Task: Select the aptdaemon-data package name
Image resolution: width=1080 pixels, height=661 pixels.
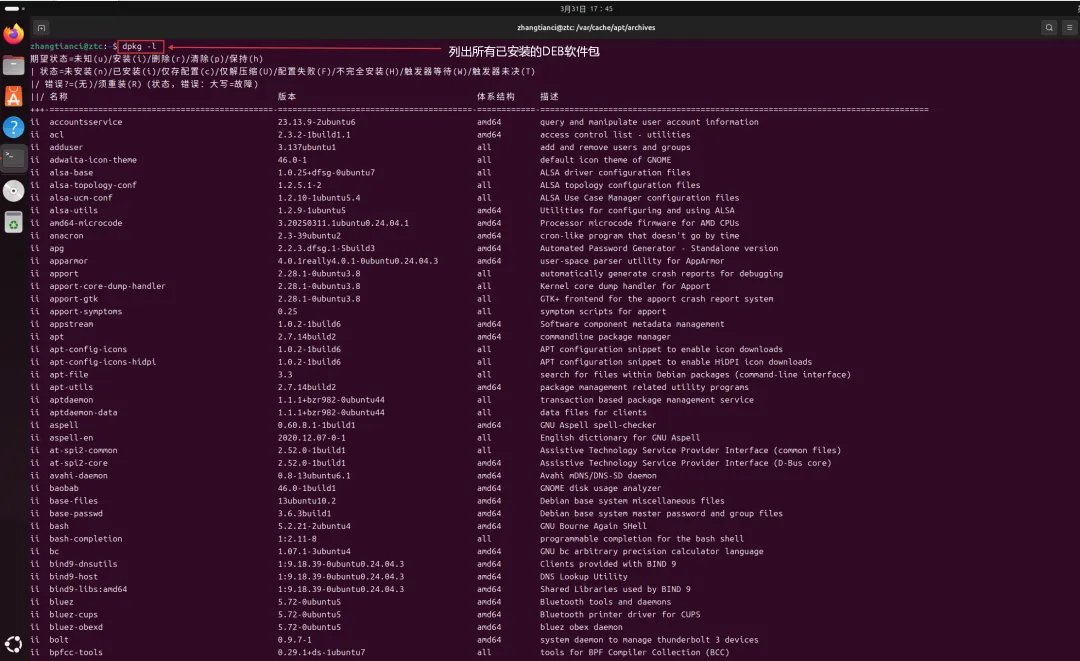Action: 83,412
